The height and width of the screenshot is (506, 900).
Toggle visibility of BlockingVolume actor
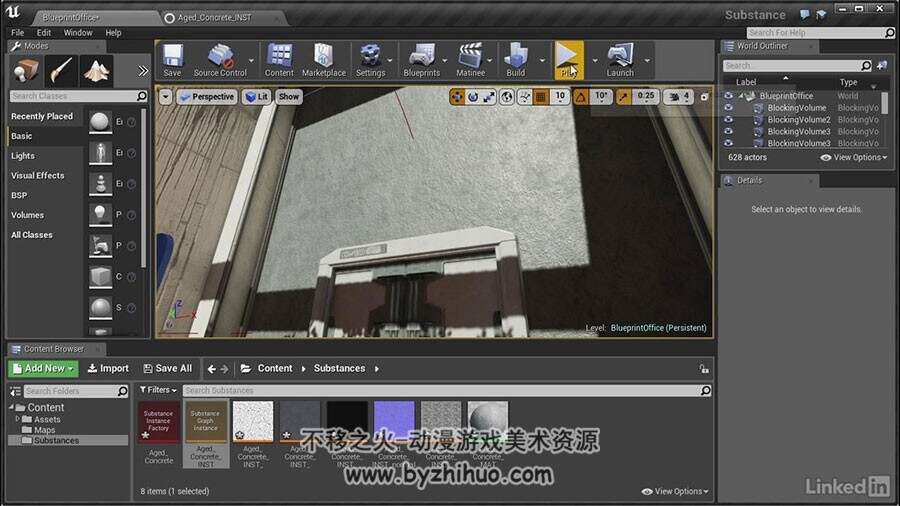pos(728,108)
